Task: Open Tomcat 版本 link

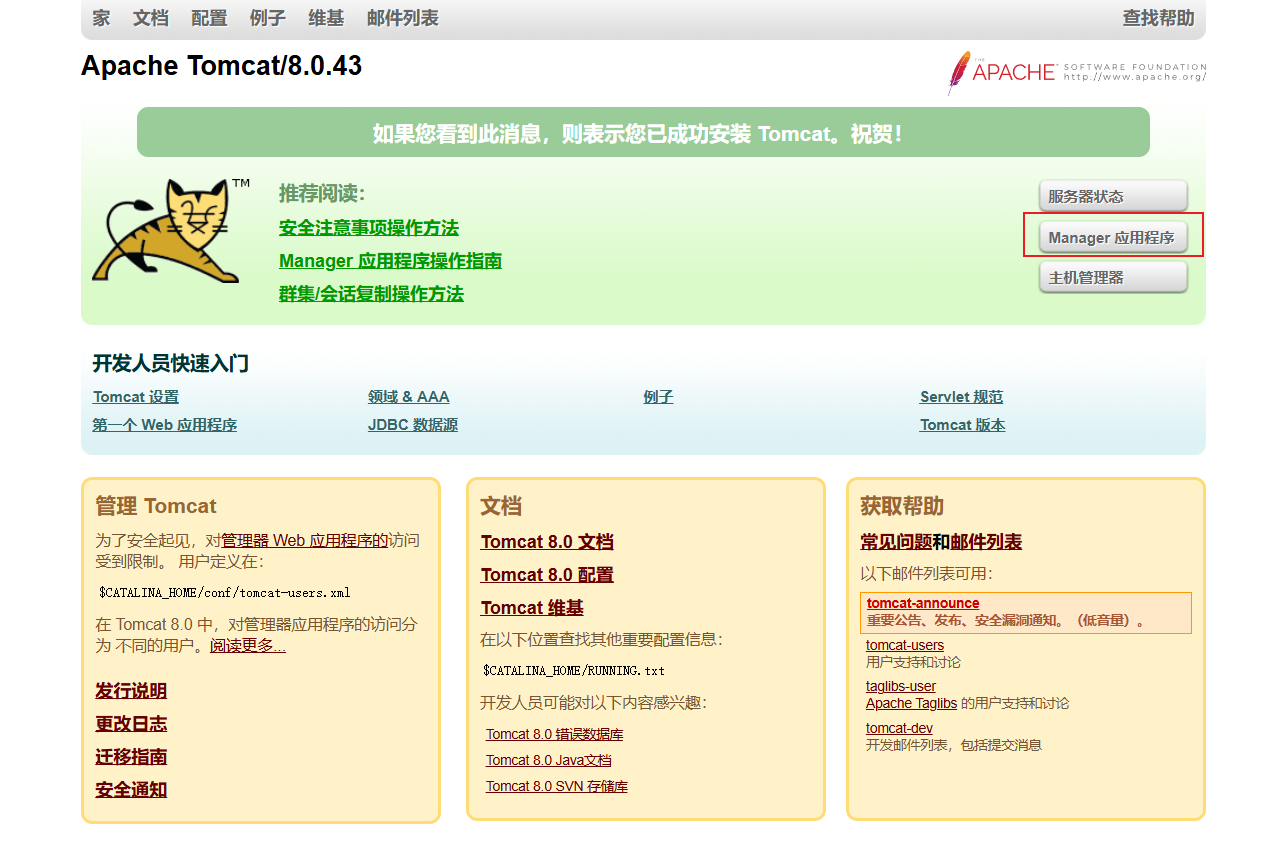Action: coord(963,425)
